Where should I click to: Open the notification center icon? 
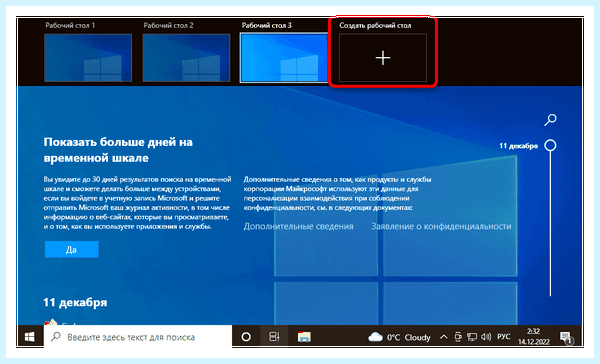pos(566,337)
